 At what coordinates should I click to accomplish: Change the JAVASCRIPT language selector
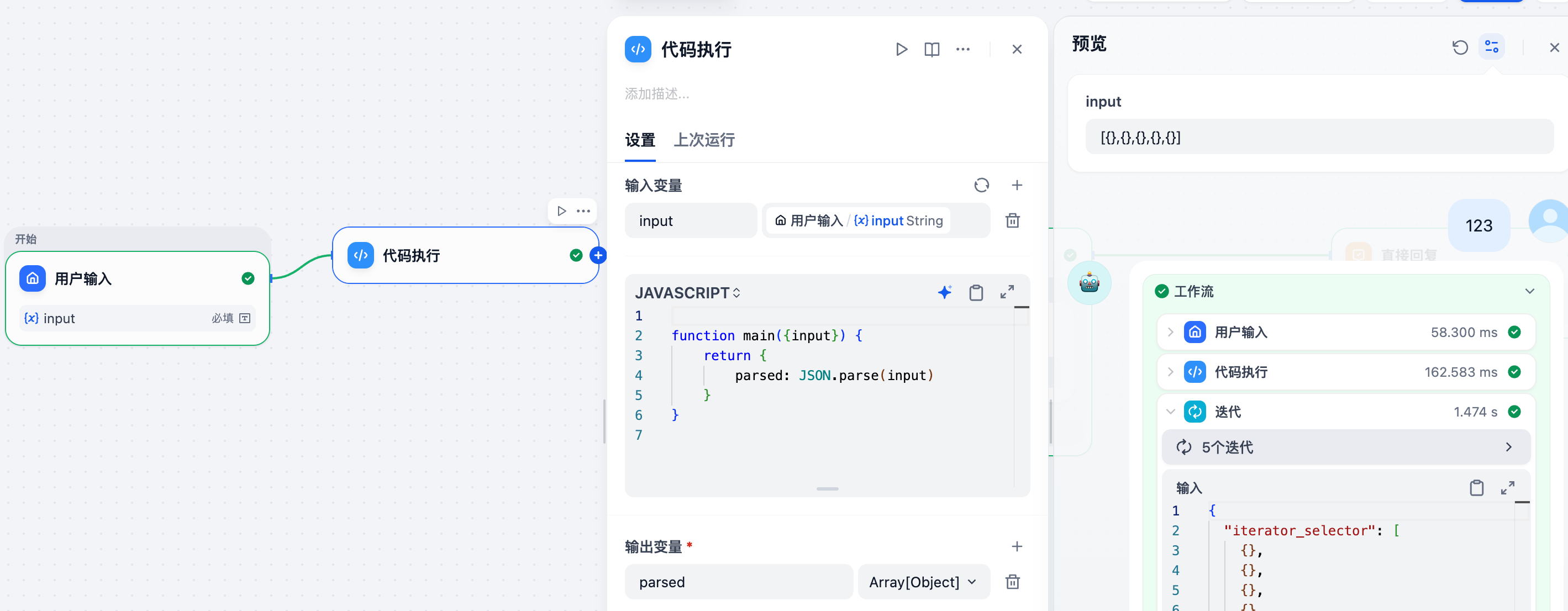point(687,293)
